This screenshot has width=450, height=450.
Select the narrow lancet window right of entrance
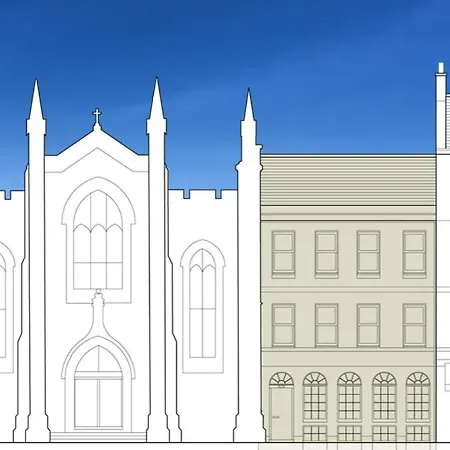[203, 304]
